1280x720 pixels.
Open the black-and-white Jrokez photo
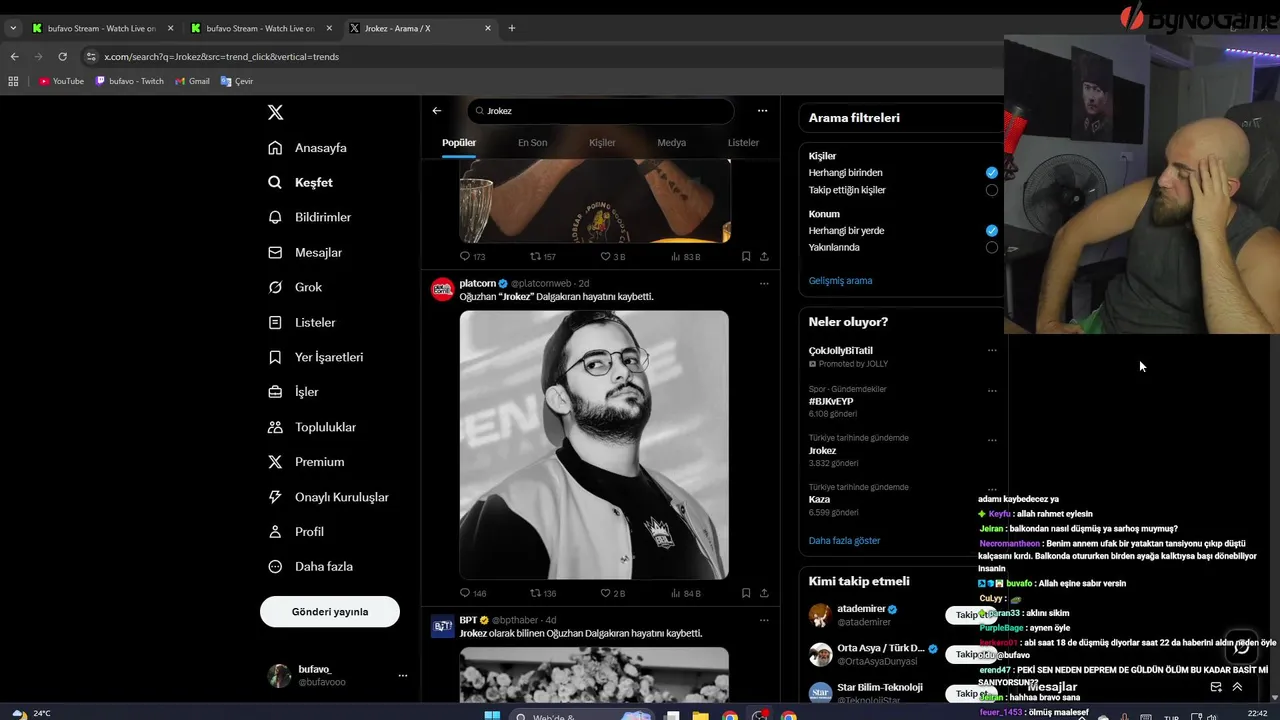594,445
